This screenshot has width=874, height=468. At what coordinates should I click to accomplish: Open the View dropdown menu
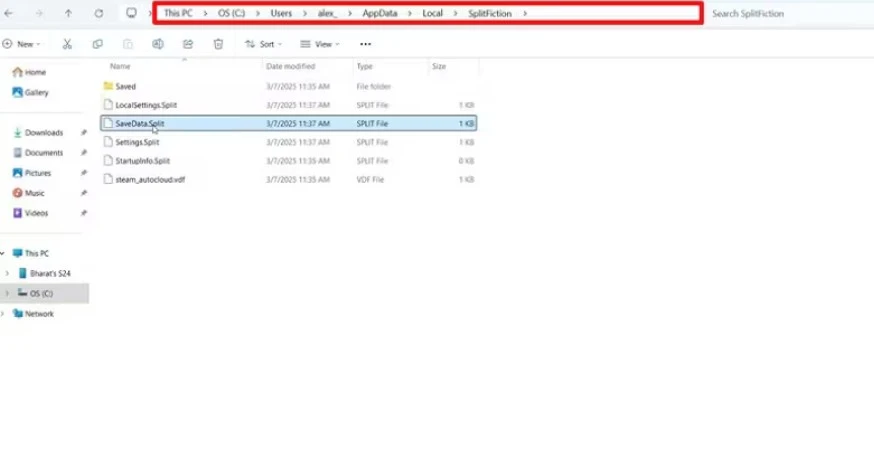(321, 44)
